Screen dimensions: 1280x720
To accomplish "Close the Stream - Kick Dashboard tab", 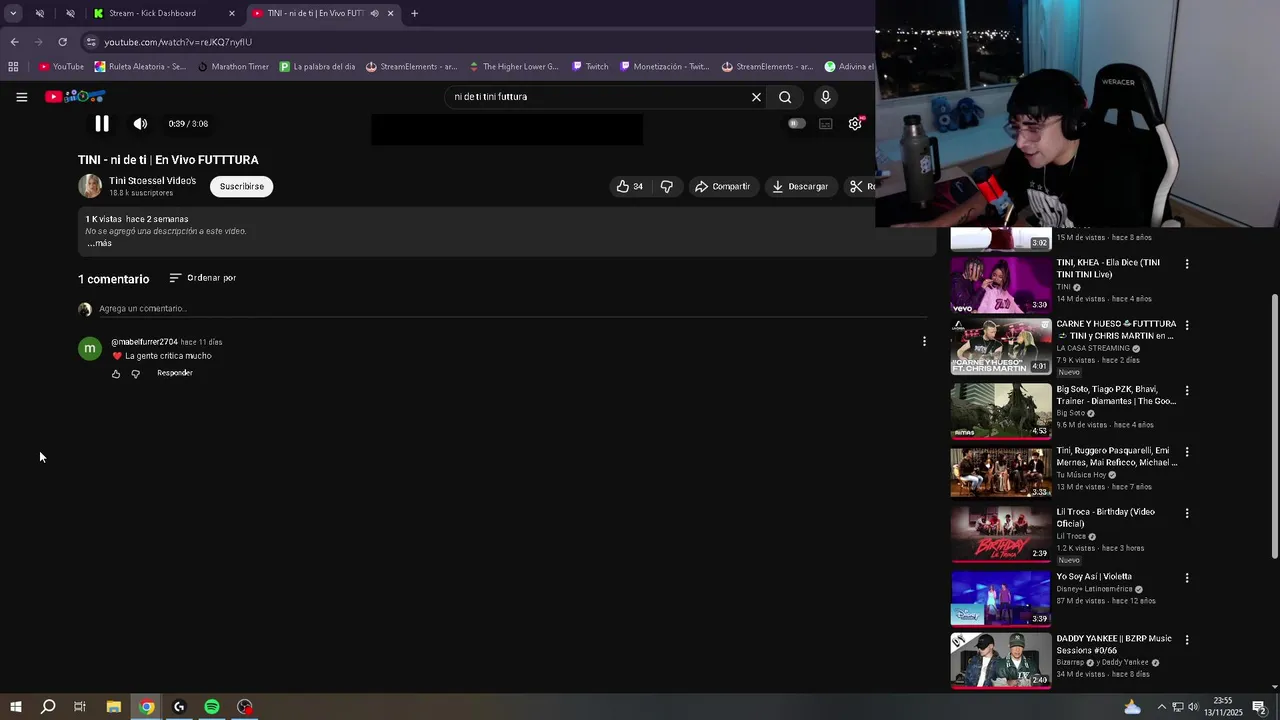I will 232,13.
